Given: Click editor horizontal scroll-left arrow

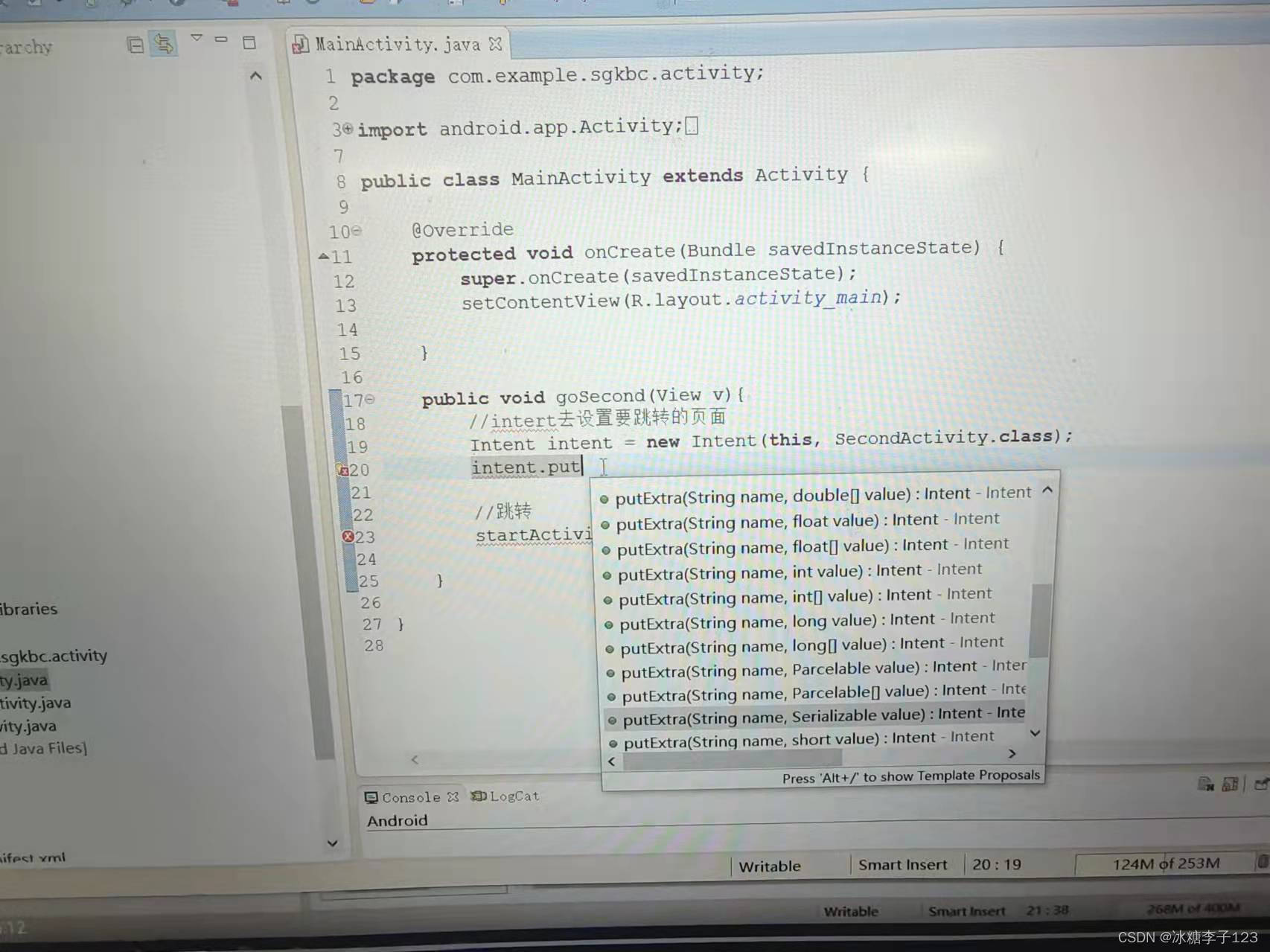Looking at the screenshot, I should click(415, 759).
